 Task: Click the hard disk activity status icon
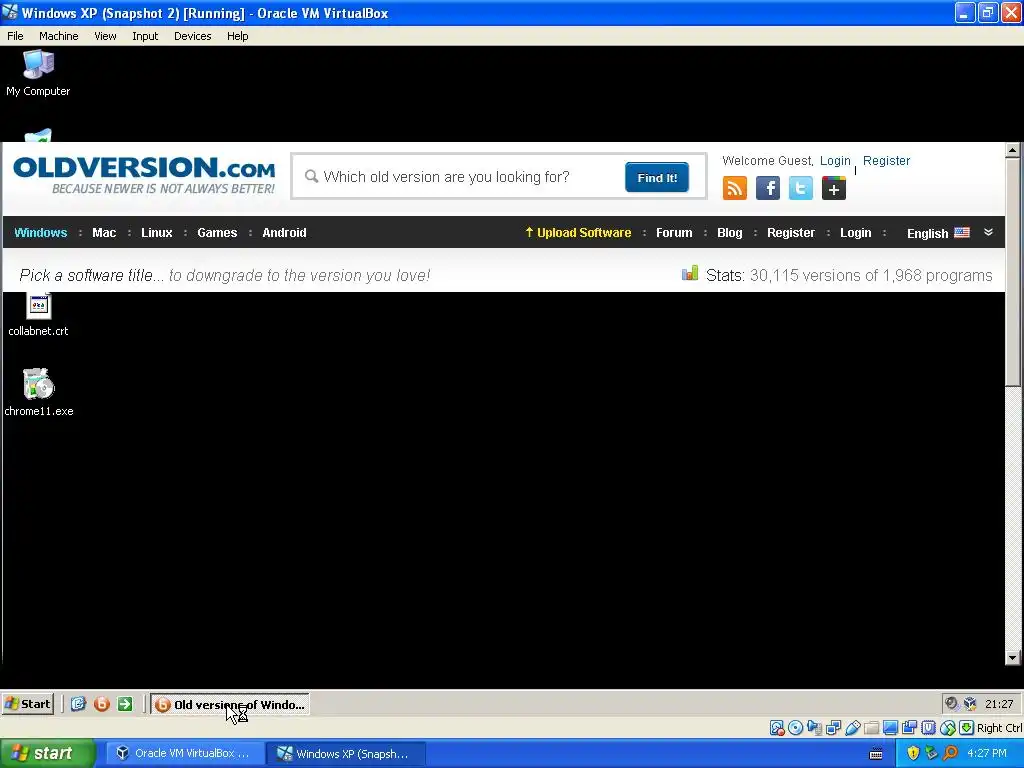pyautogui.click(x=776, y=728)
